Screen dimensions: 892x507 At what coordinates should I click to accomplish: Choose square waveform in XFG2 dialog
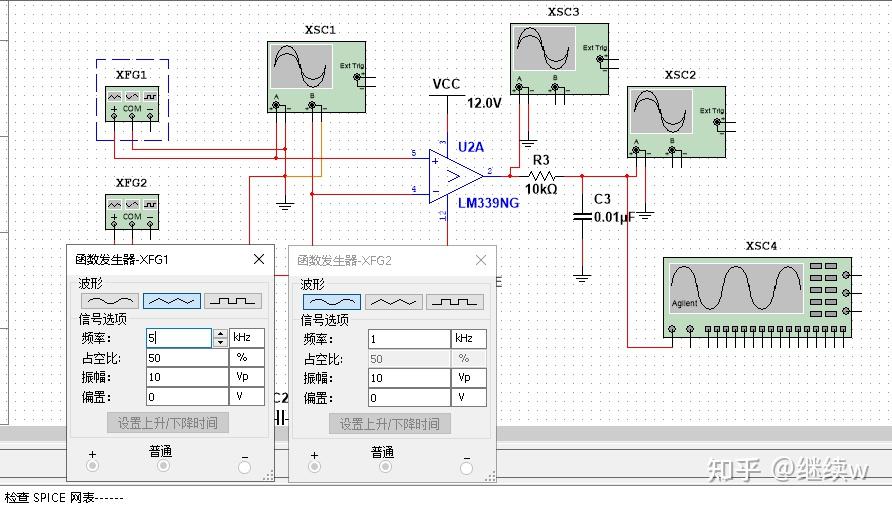pos(455,302)
